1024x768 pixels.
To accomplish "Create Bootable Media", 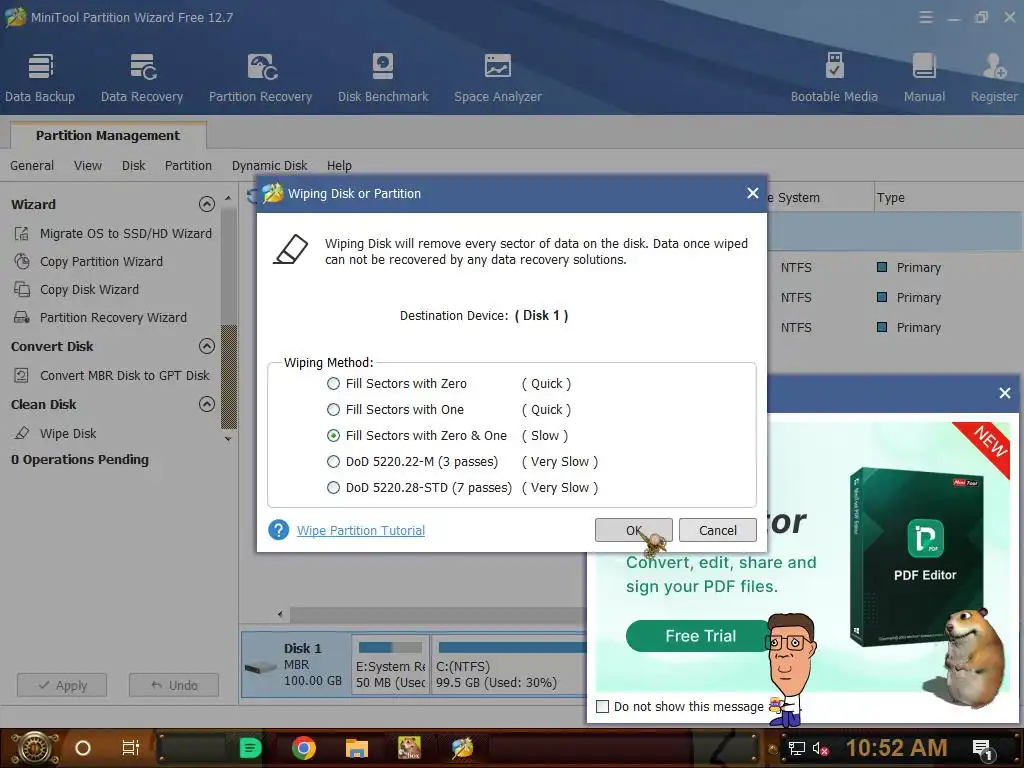I will 834,78.
